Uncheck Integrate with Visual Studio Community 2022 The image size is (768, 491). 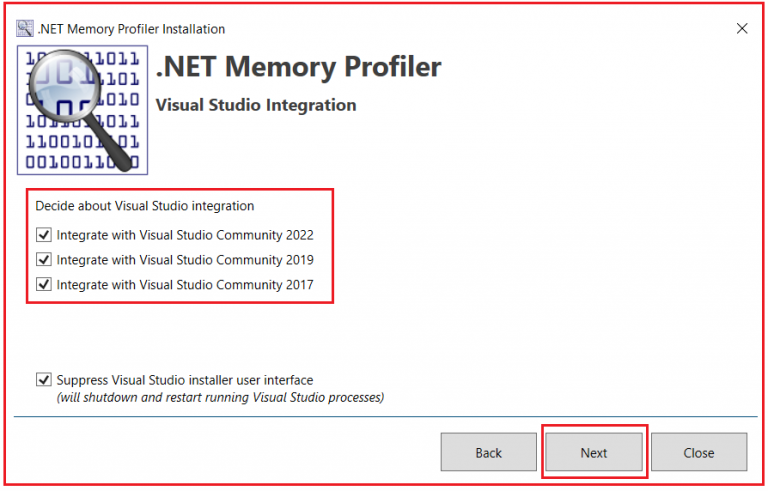(x=44, y=235)
